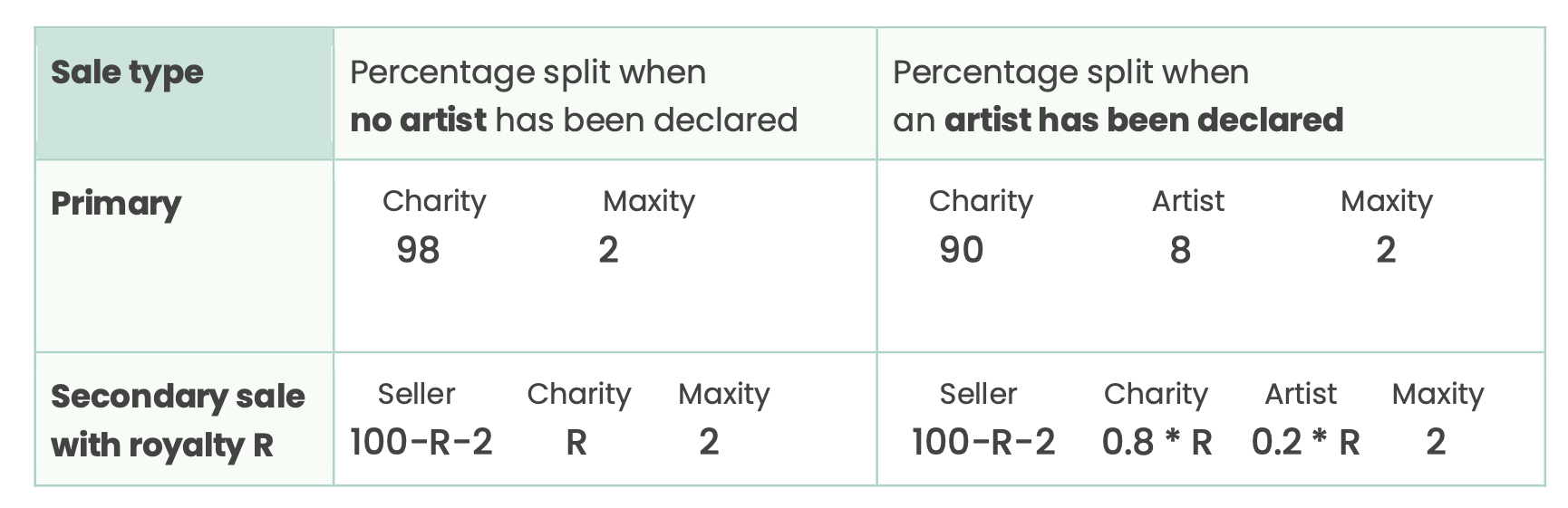This screenshot has width=1568, height=508.
Task: Click the Seller label in artist-declared column
Action: tap(978, 394)
